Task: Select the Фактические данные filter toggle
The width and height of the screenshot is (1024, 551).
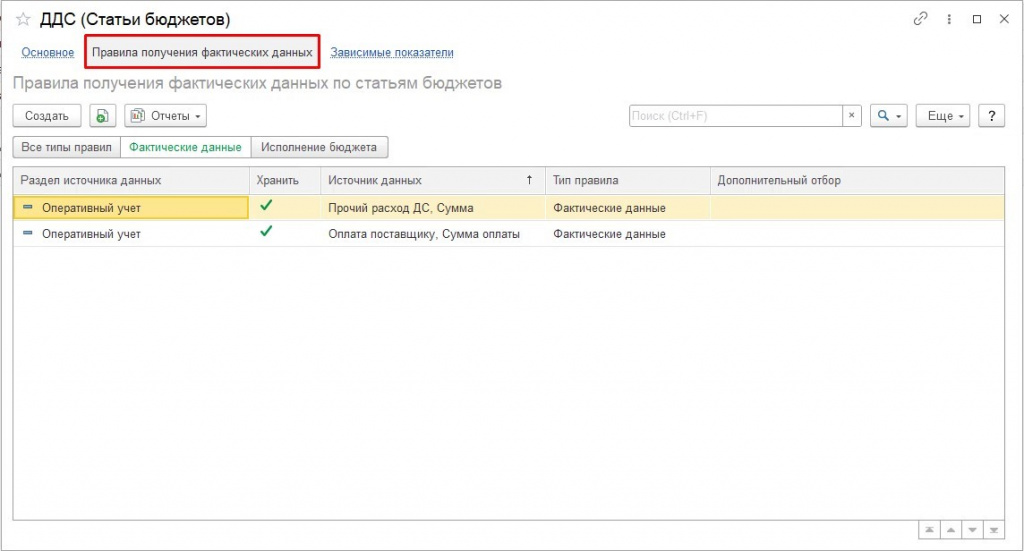Action: tap(186, 147)
